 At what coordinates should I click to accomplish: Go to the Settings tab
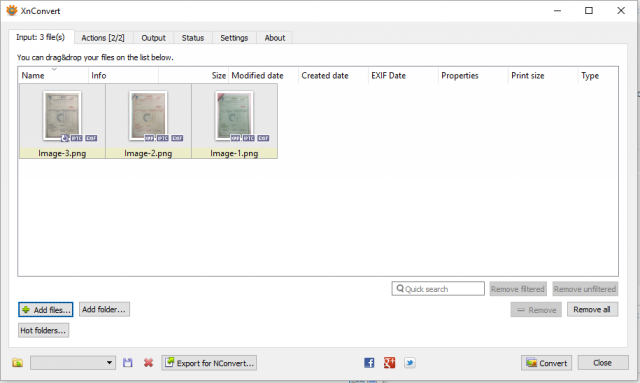(x=234, y=38)
